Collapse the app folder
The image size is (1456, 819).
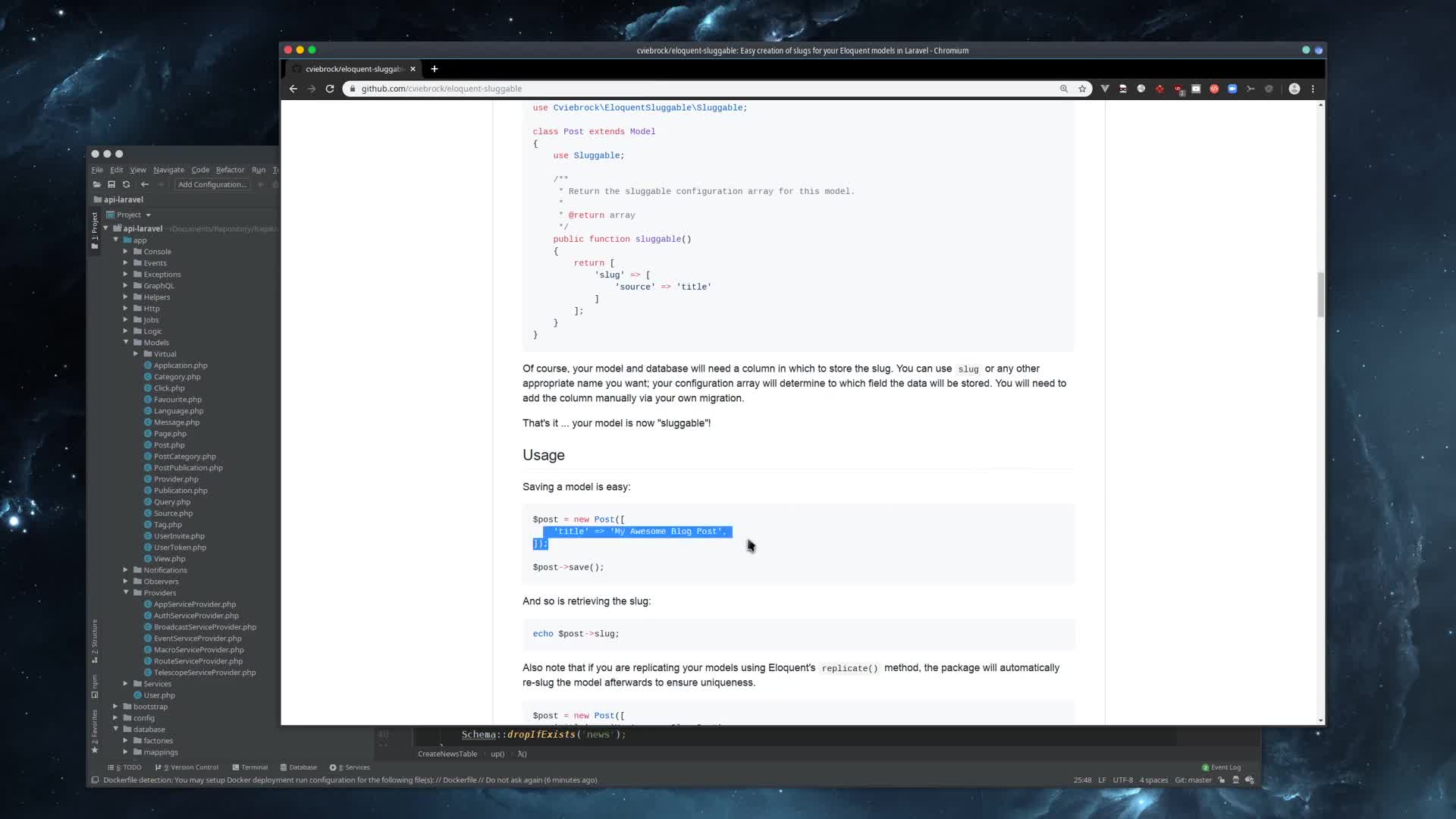click(x=116, y=240)
